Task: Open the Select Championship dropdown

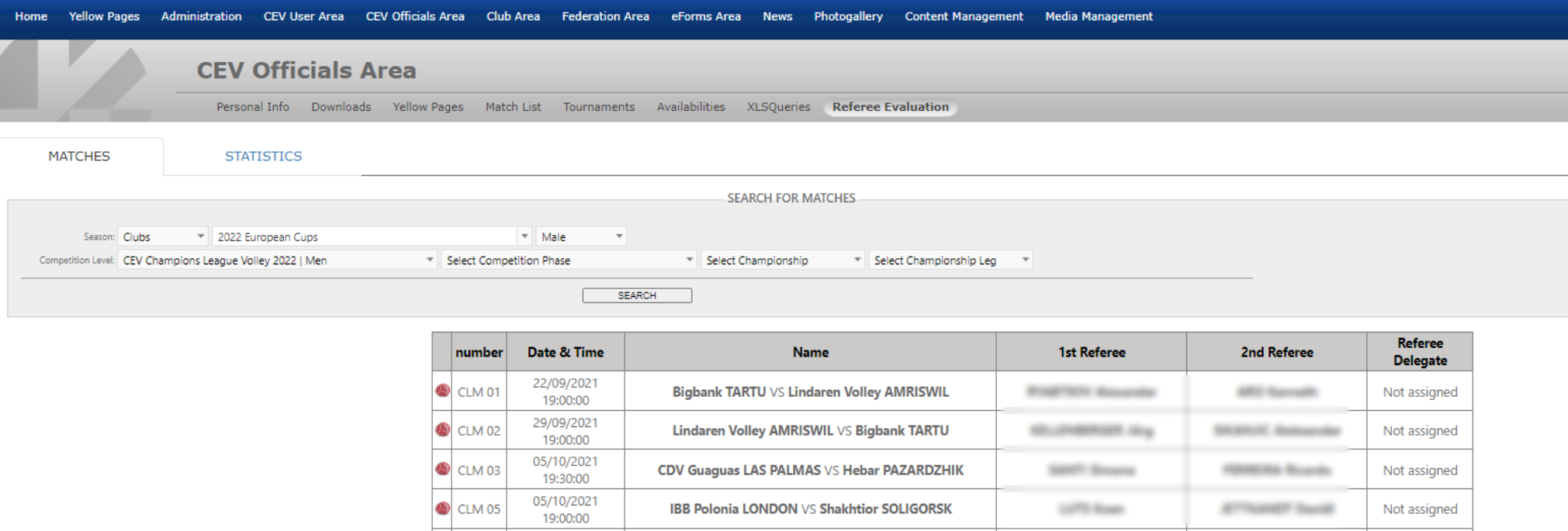Action: point(782,260)
